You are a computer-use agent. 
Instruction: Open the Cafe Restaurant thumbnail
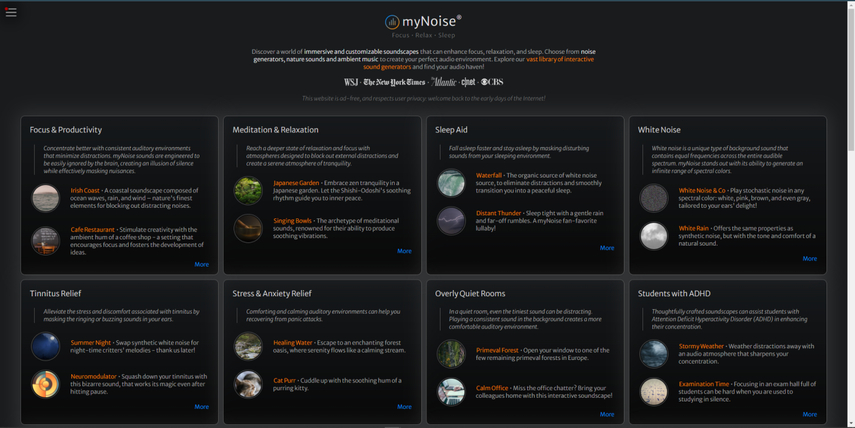45,240
